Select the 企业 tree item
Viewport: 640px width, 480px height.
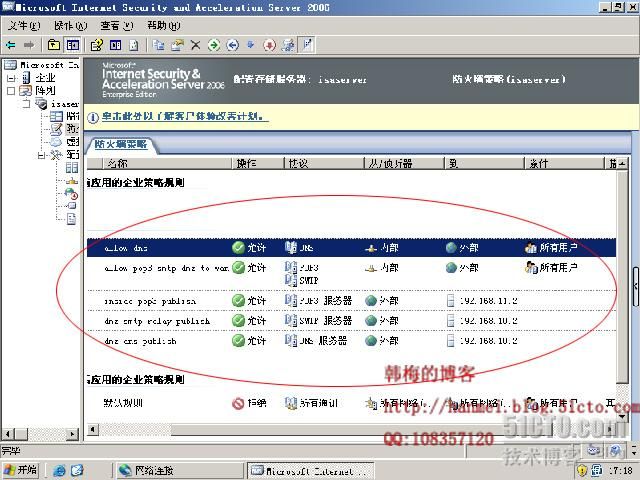tap(45, 78)
